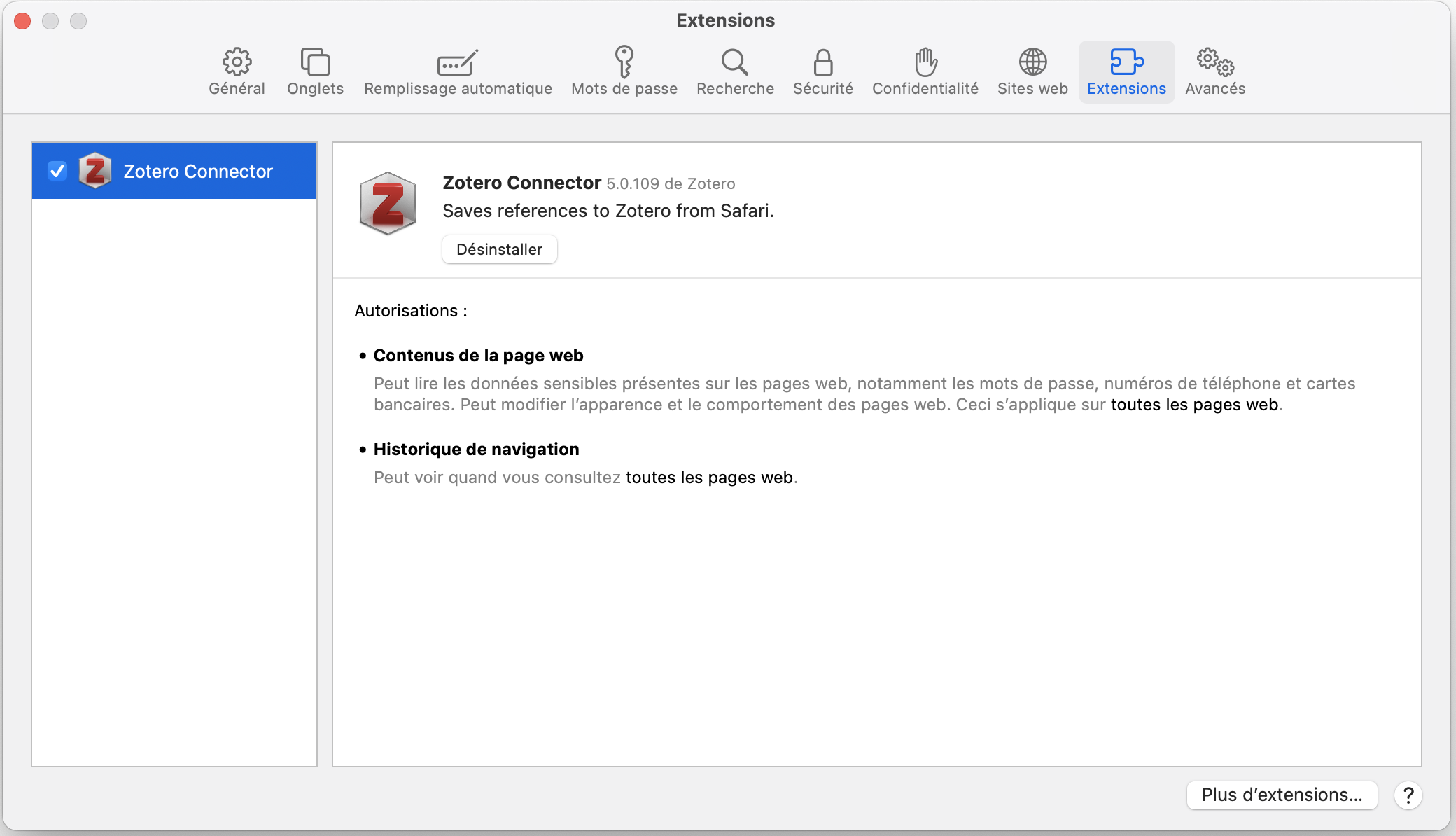Click the Autorisations : label
The image size is (1456, 836).
pos(411,311)
